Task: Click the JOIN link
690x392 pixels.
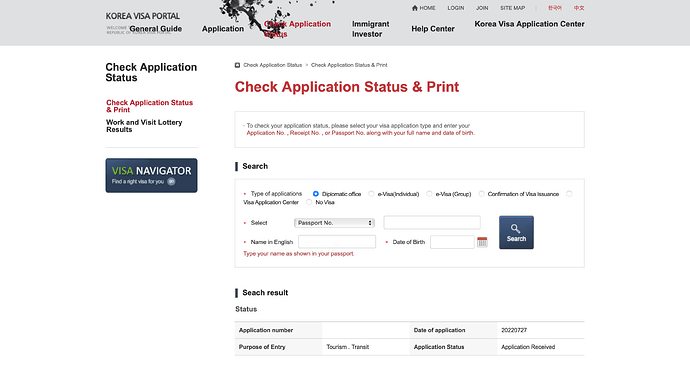Action: [x=482, y=8]
